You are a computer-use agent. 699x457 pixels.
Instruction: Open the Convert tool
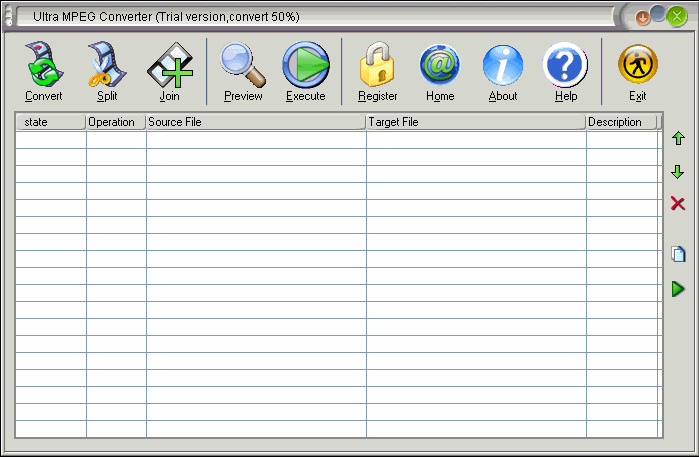[44, 72]
